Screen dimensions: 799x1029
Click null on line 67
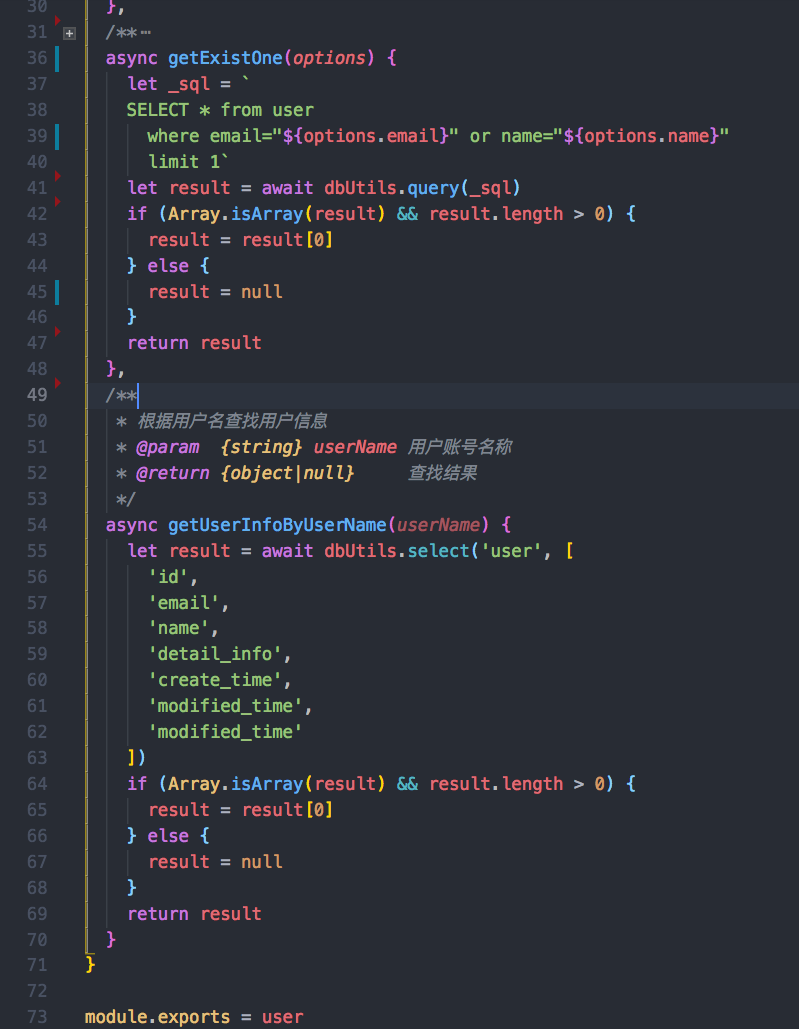tap(262, 862)
